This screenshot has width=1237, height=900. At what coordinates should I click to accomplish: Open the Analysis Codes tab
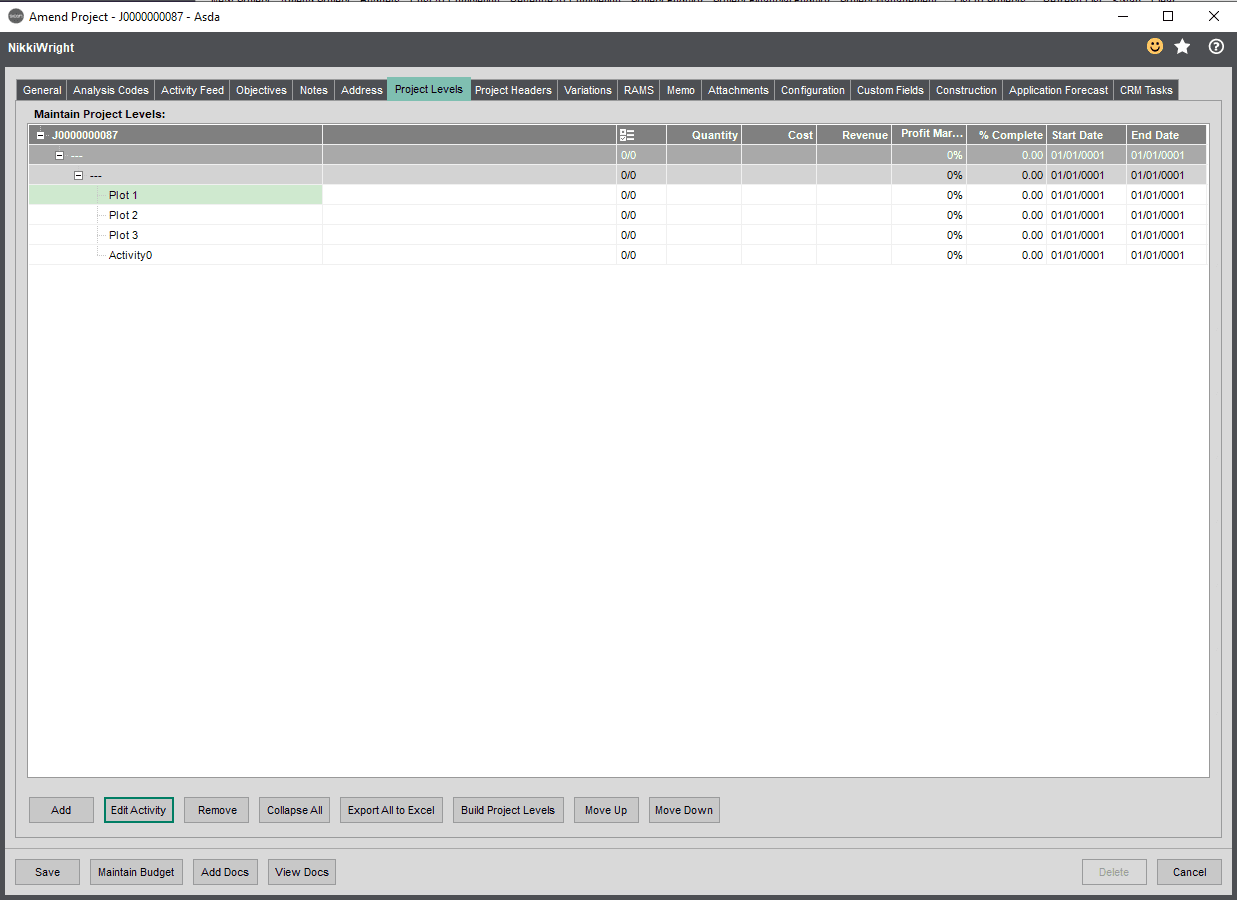(x=111, y=90)
